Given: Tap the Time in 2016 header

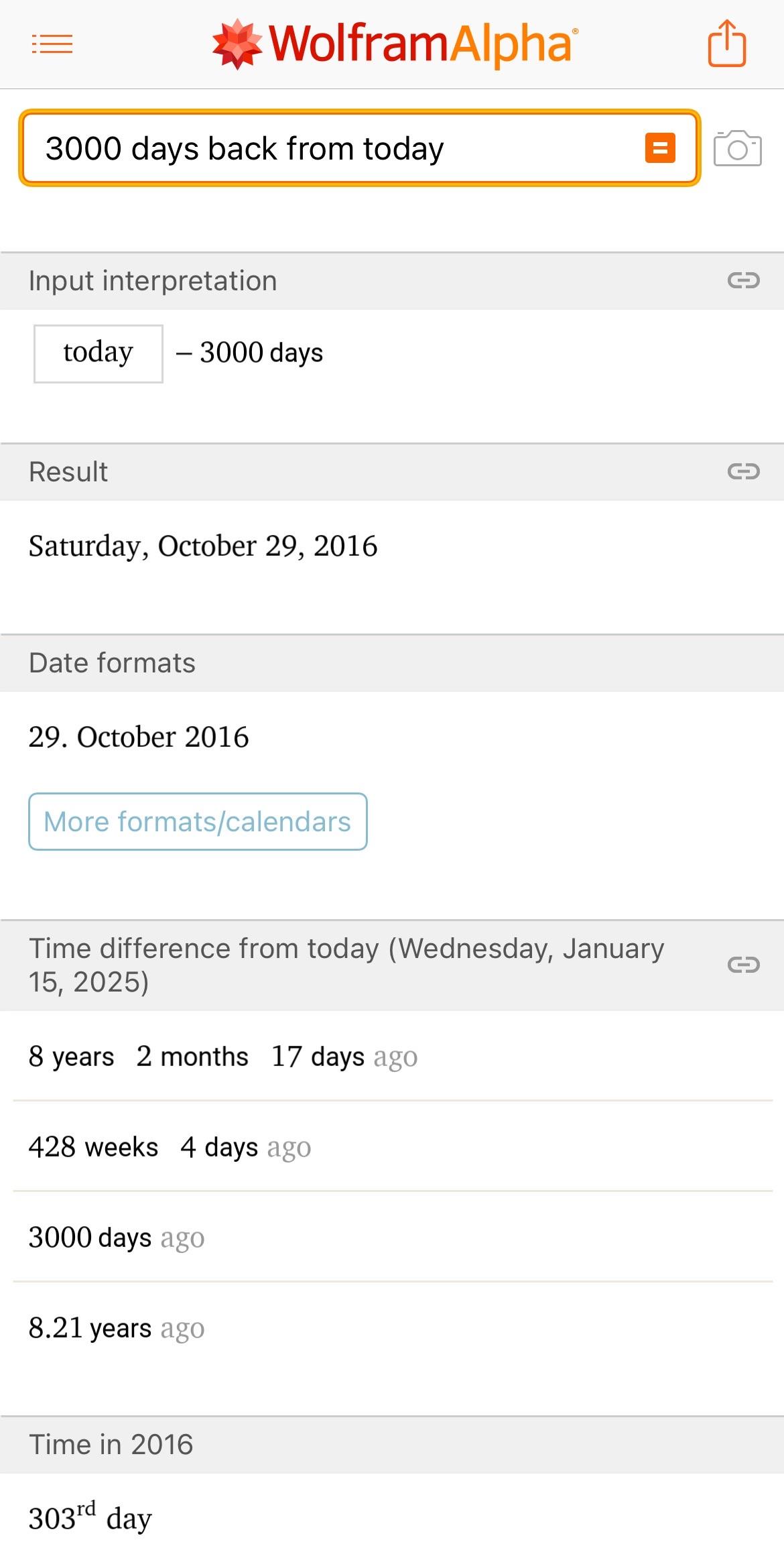Looking at the screenshot, I should coord(111,1444).
